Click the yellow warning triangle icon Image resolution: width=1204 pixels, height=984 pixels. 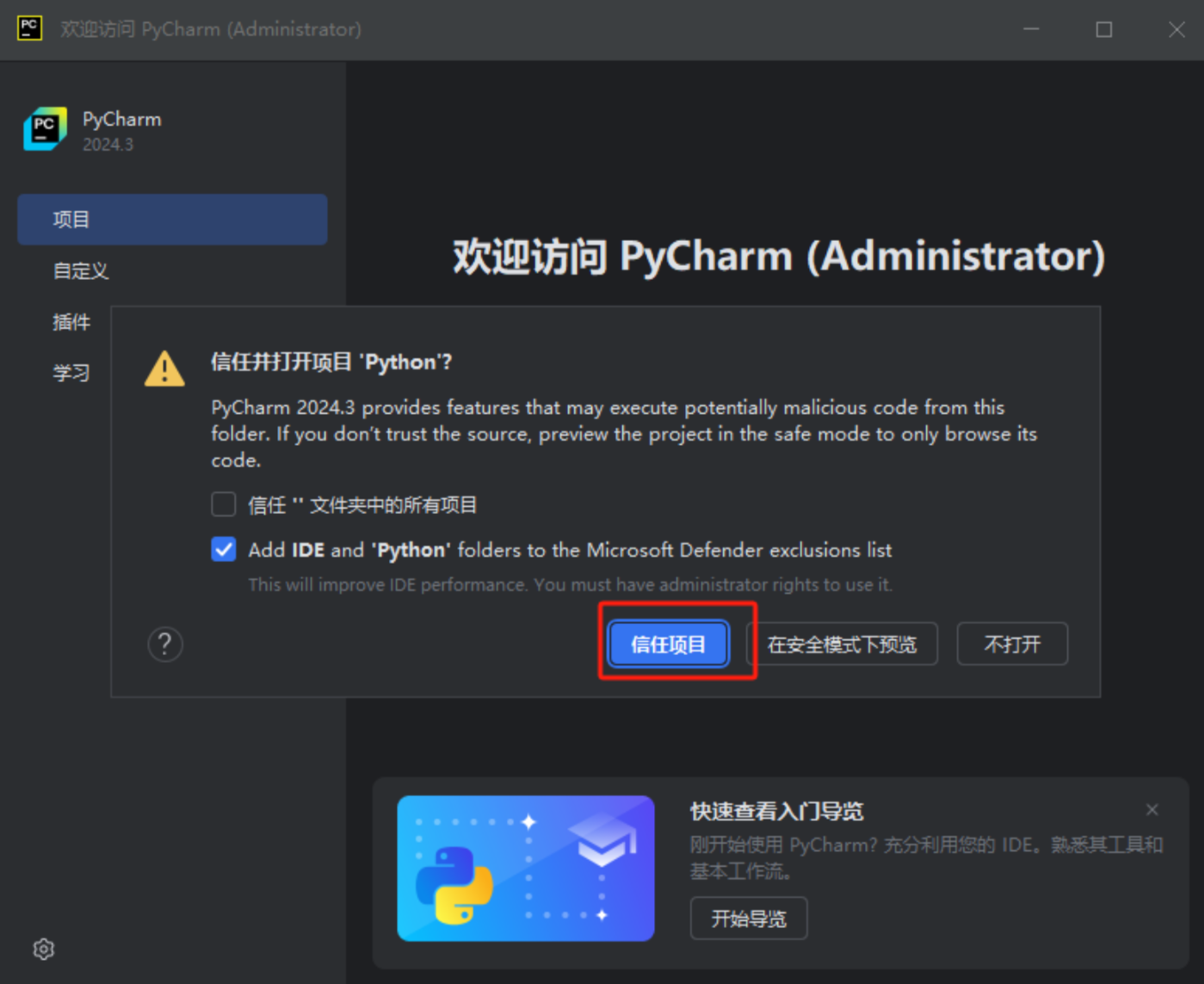[x=164, y=368]
